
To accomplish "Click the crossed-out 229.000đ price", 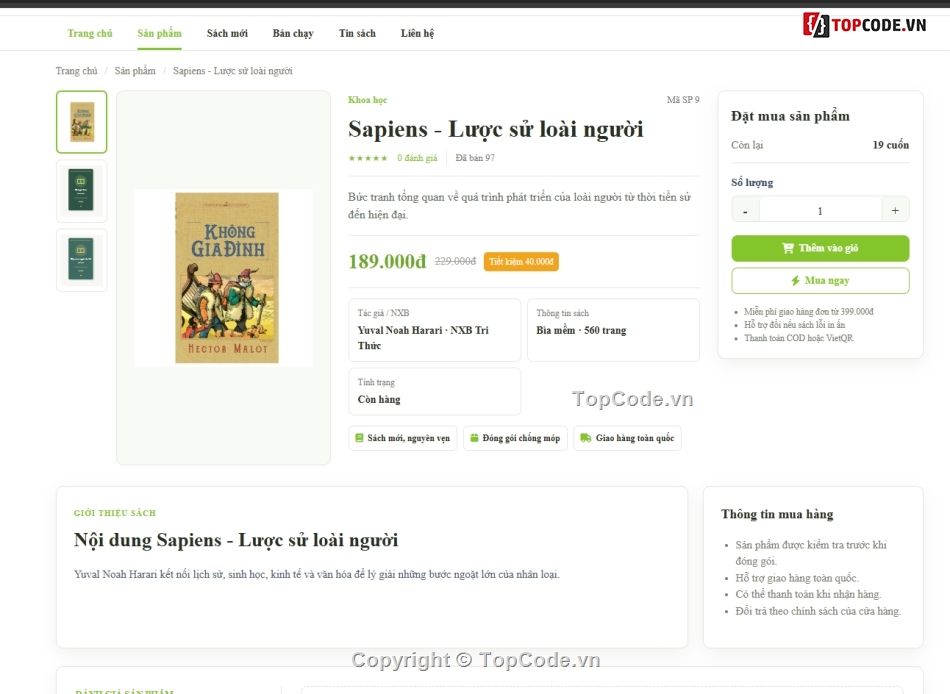I will tap(455, 261).
